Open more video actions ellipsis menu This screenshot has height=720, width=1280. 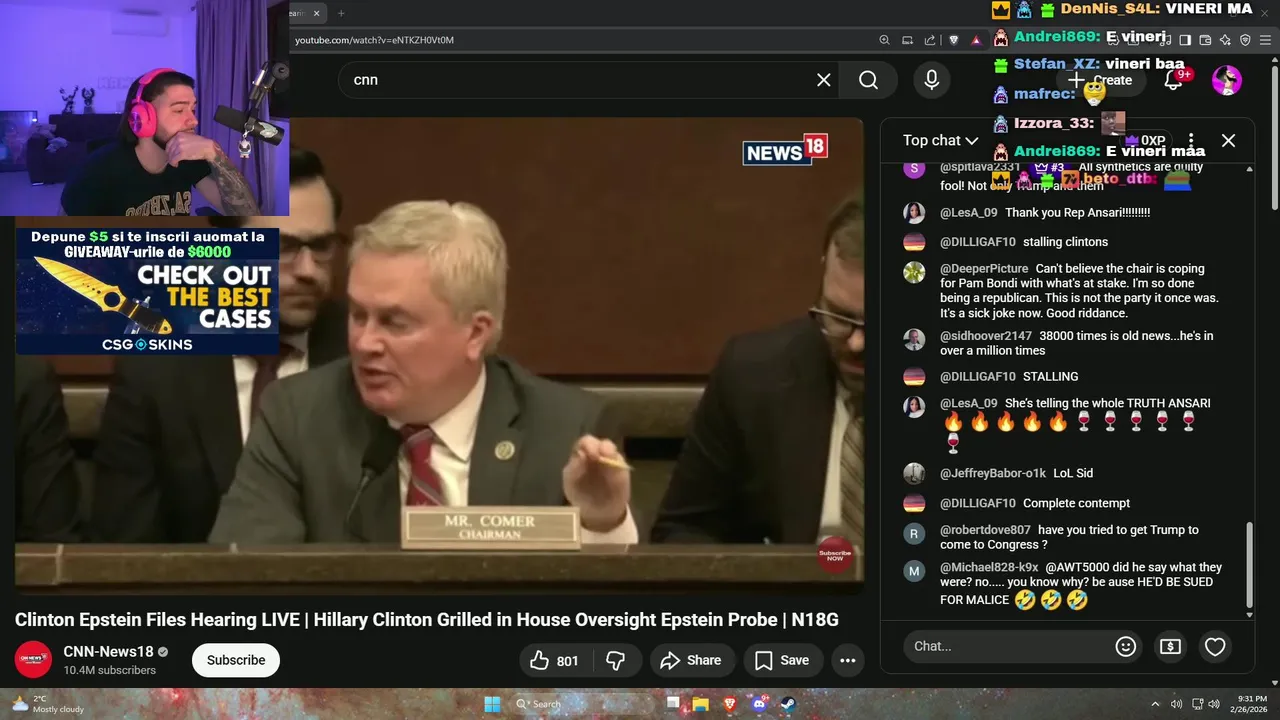[847, 660]
